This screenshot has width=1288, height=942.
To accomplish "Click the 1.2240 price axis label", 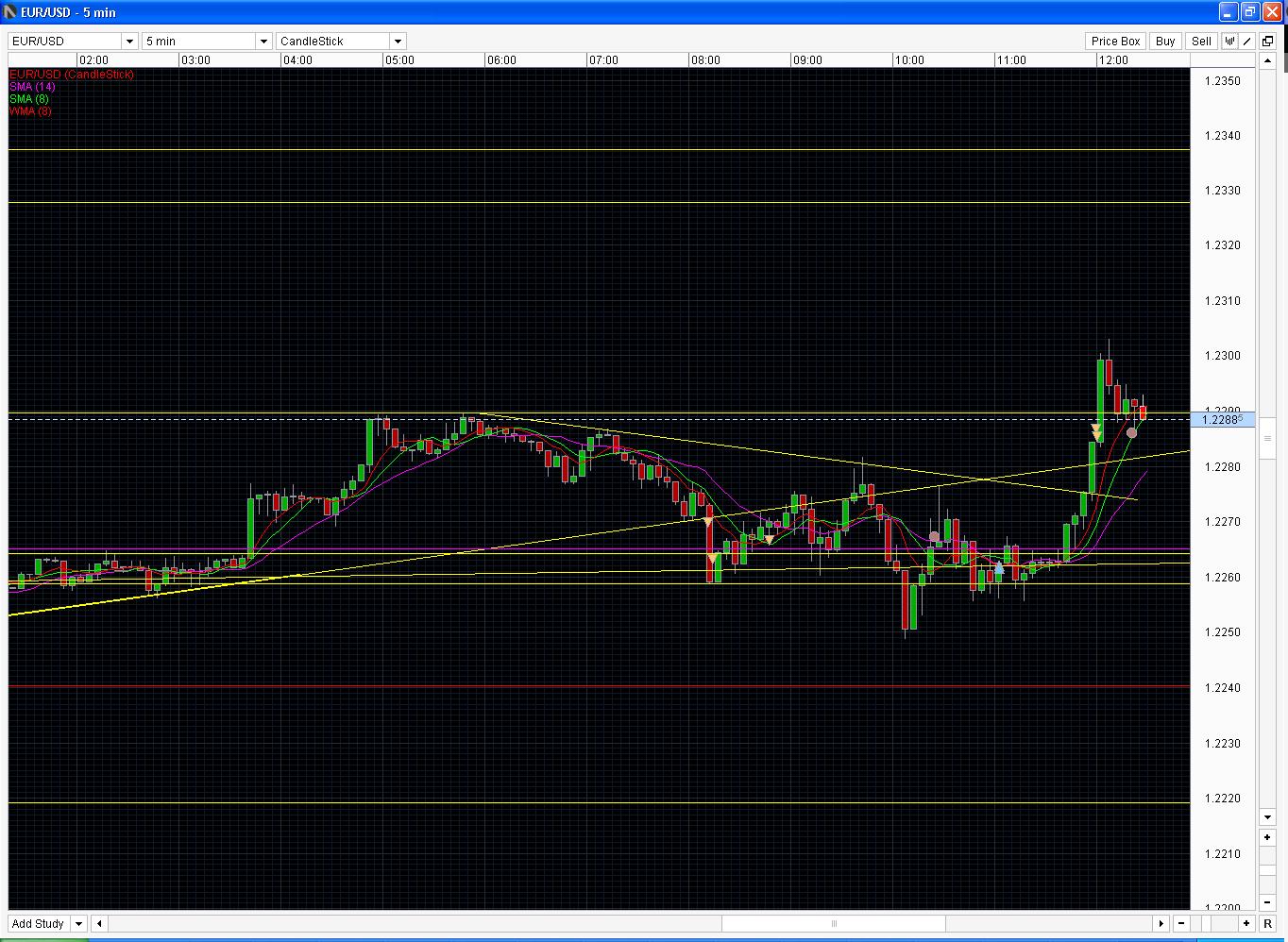I will (1223, 687).
